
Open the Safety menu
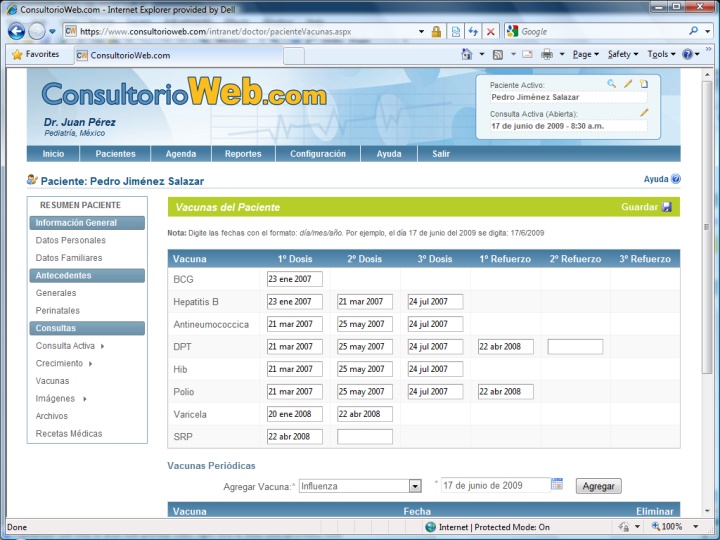tap(623, 54)
